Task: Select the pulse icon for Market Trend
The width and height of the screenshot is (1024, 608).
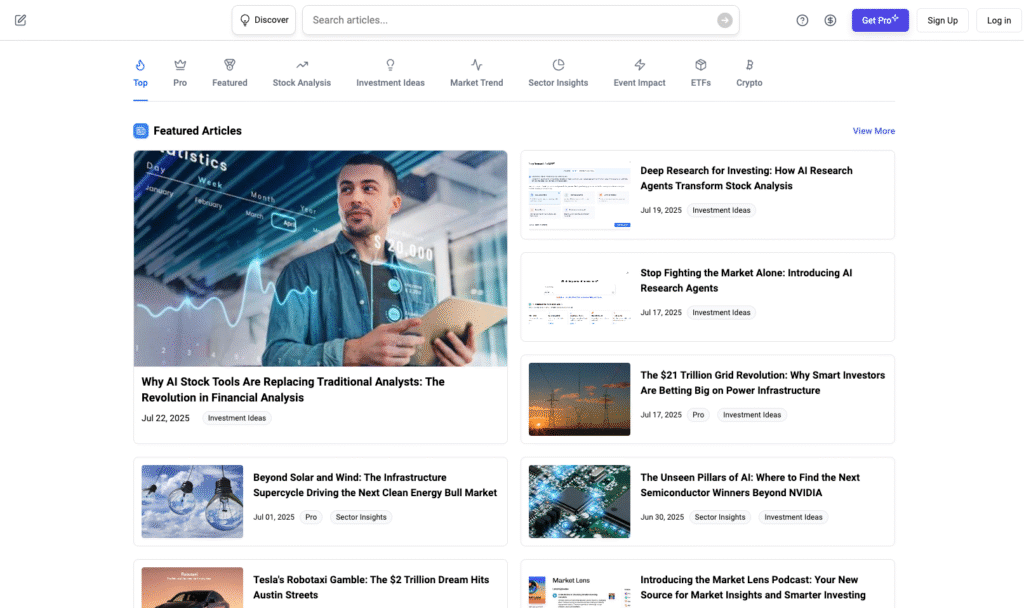Action: click(477, 62)
